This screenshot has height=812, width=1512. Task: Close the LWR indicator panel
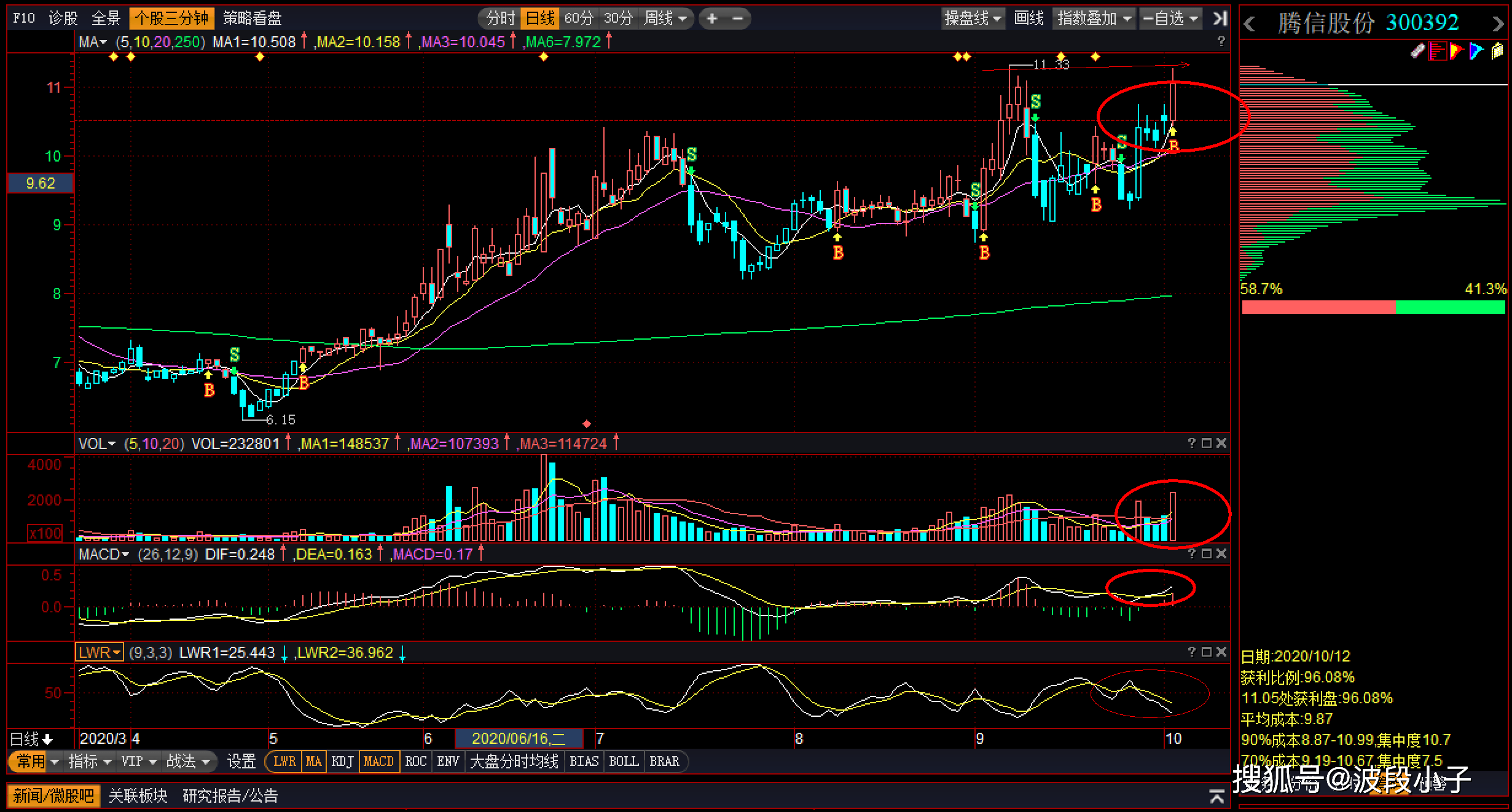tap(1221, 652)
